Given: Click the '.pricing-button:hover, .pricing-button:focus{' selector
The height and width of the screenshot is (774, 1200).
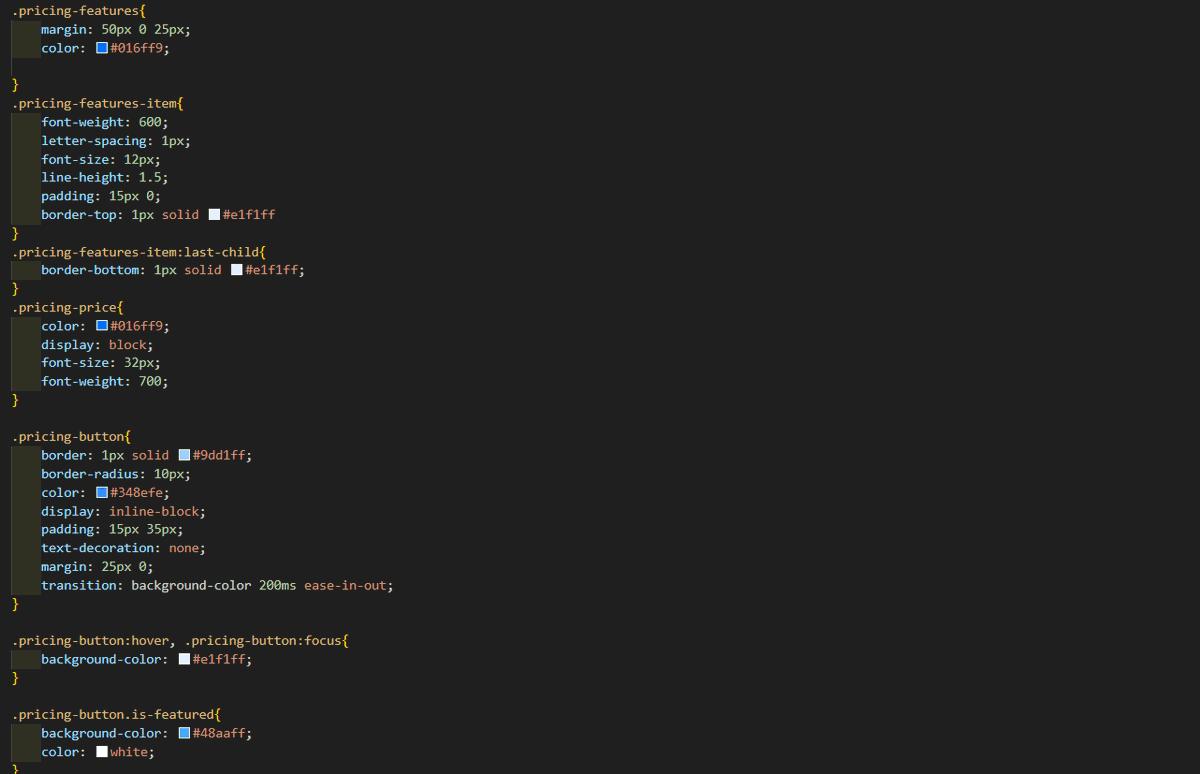Looking at the screenshot, I should [180, 641].
